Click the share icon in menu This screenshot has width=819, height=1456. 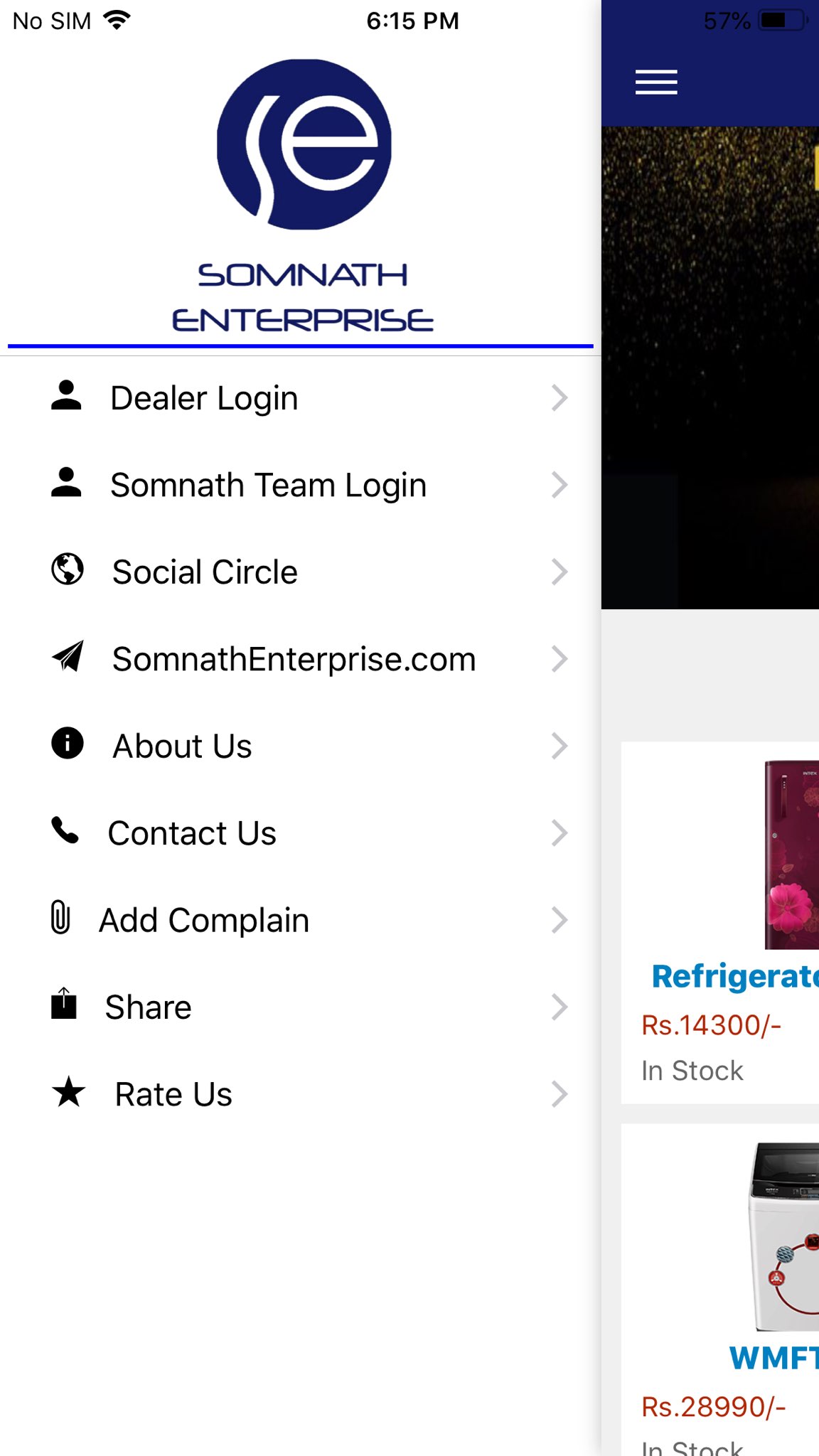tap(64, 1004)
